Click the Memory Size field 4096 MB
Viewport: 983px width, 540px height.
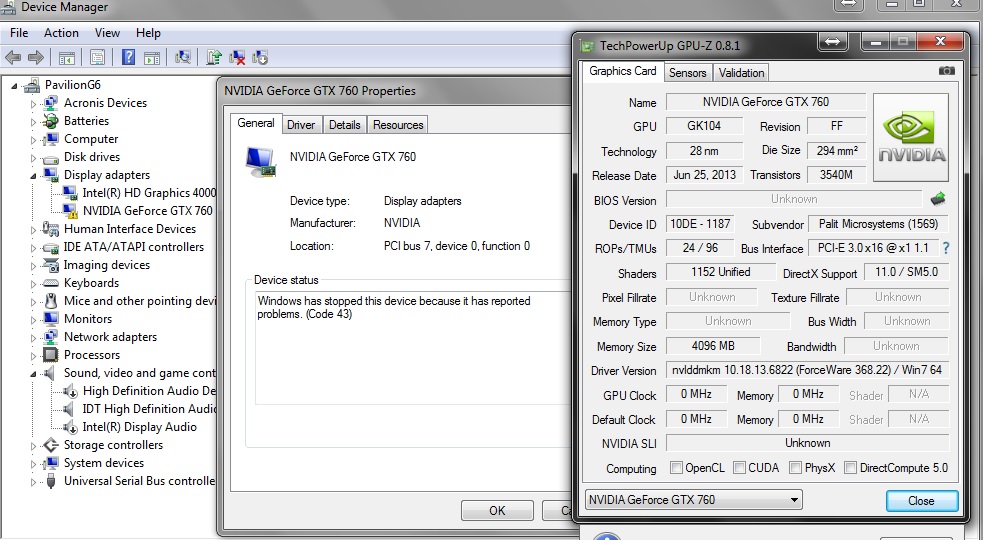coord(713,346)
